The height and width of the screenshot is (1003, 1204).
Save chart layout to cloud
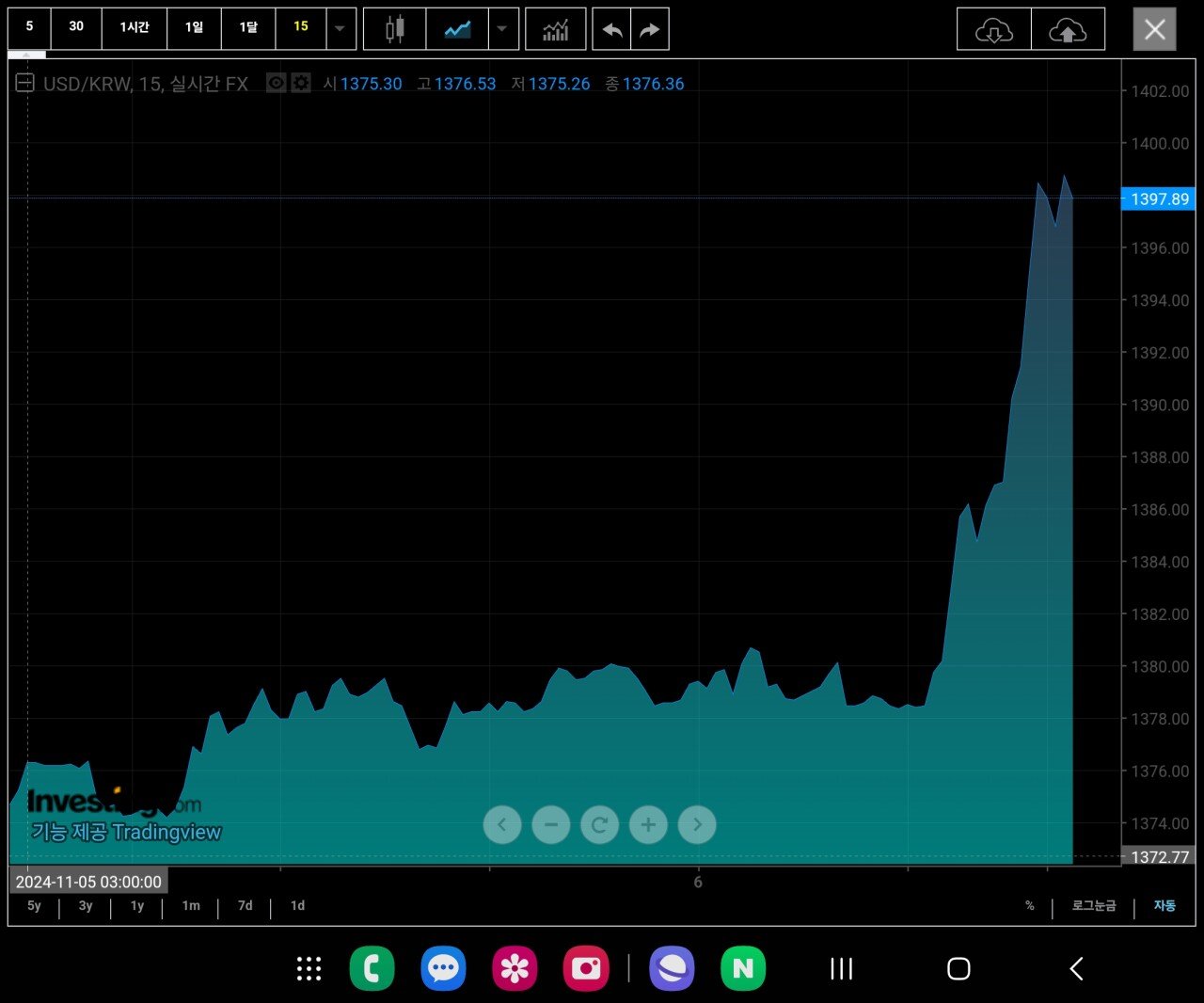[1068, 30]
